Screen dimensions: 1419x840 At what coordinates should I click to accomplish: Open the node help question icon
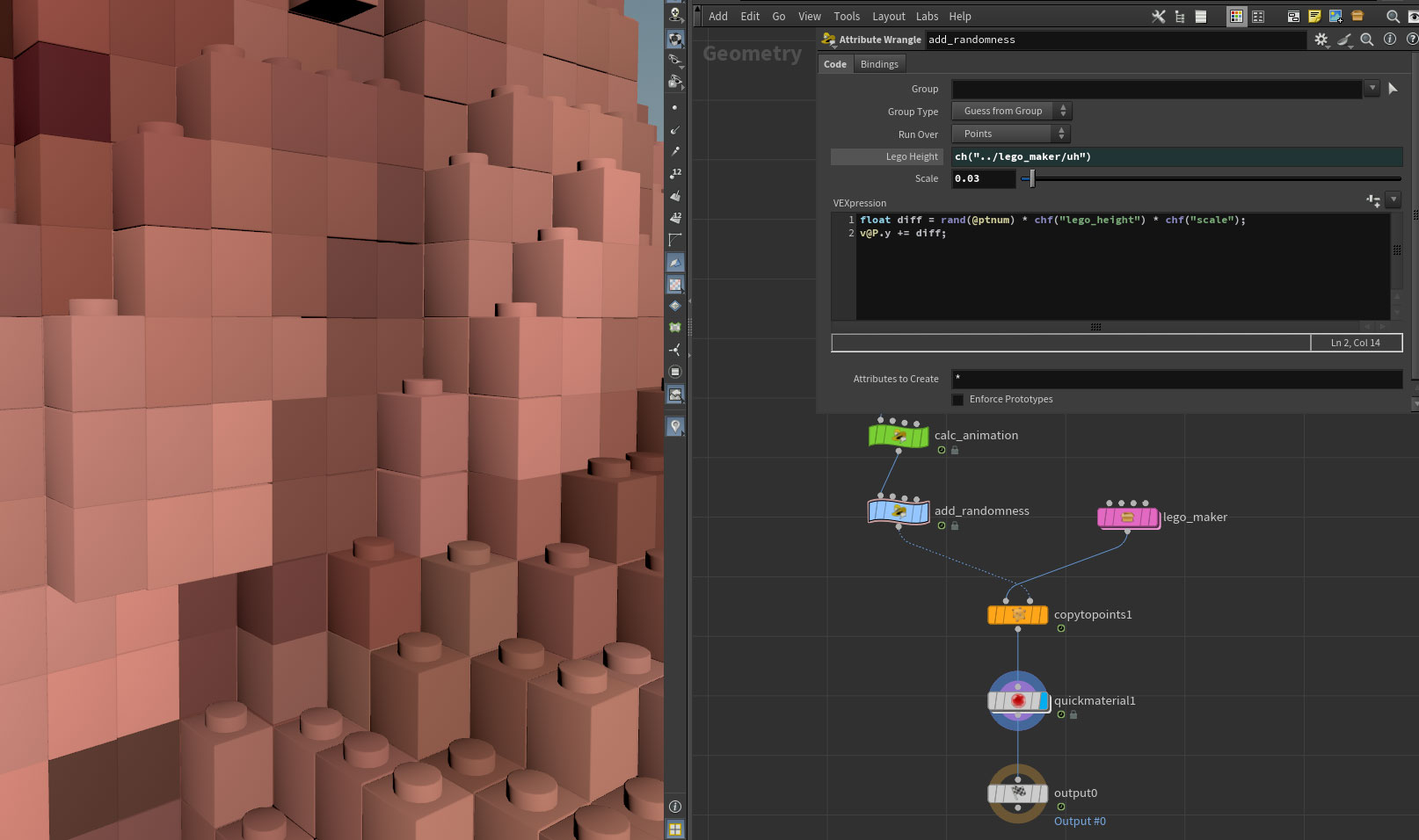(1412, 39)
